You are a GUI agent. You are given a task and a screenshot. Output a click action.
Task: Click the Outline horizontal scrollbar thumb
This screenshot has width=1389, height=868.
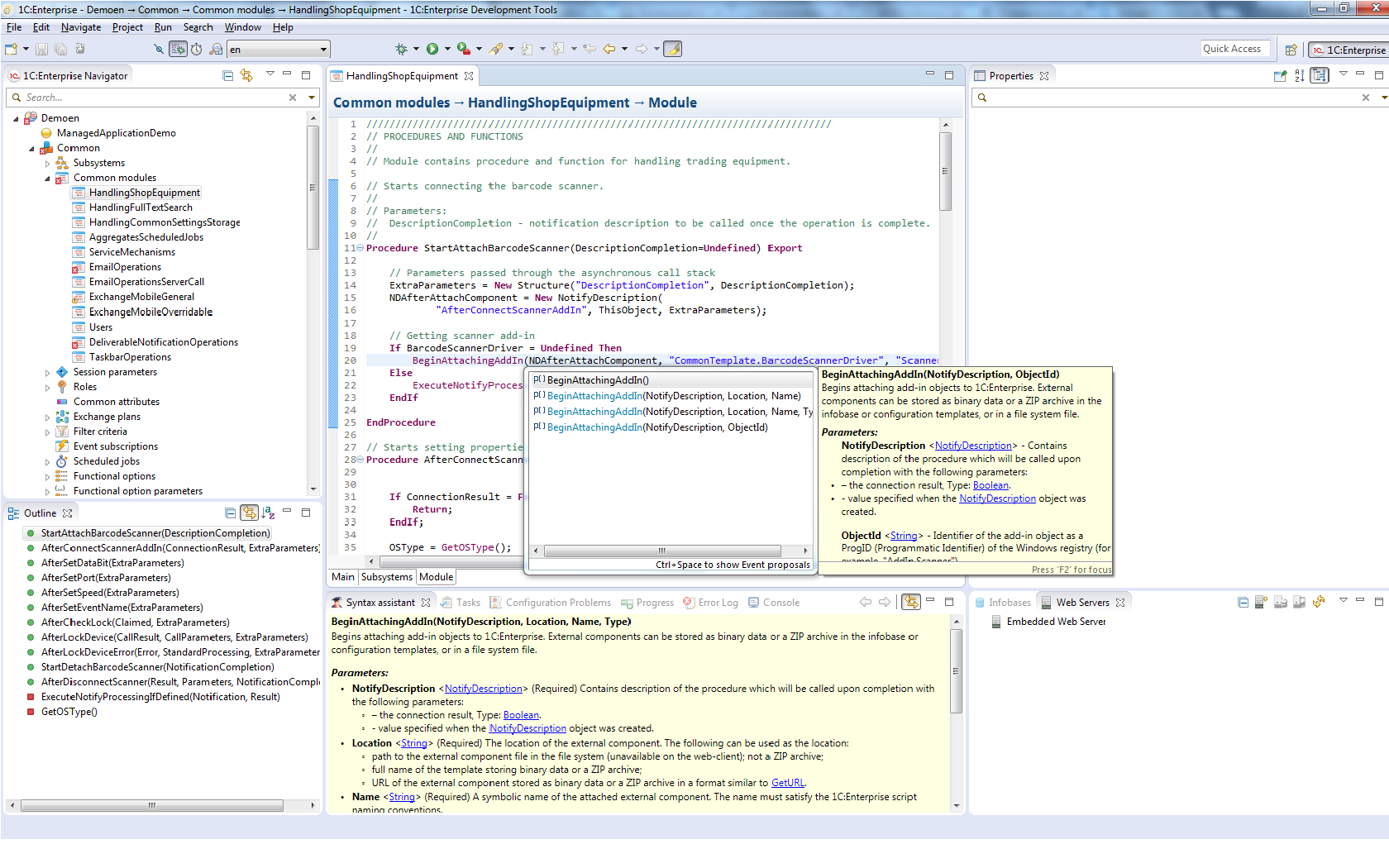click(x=152, y=805)
